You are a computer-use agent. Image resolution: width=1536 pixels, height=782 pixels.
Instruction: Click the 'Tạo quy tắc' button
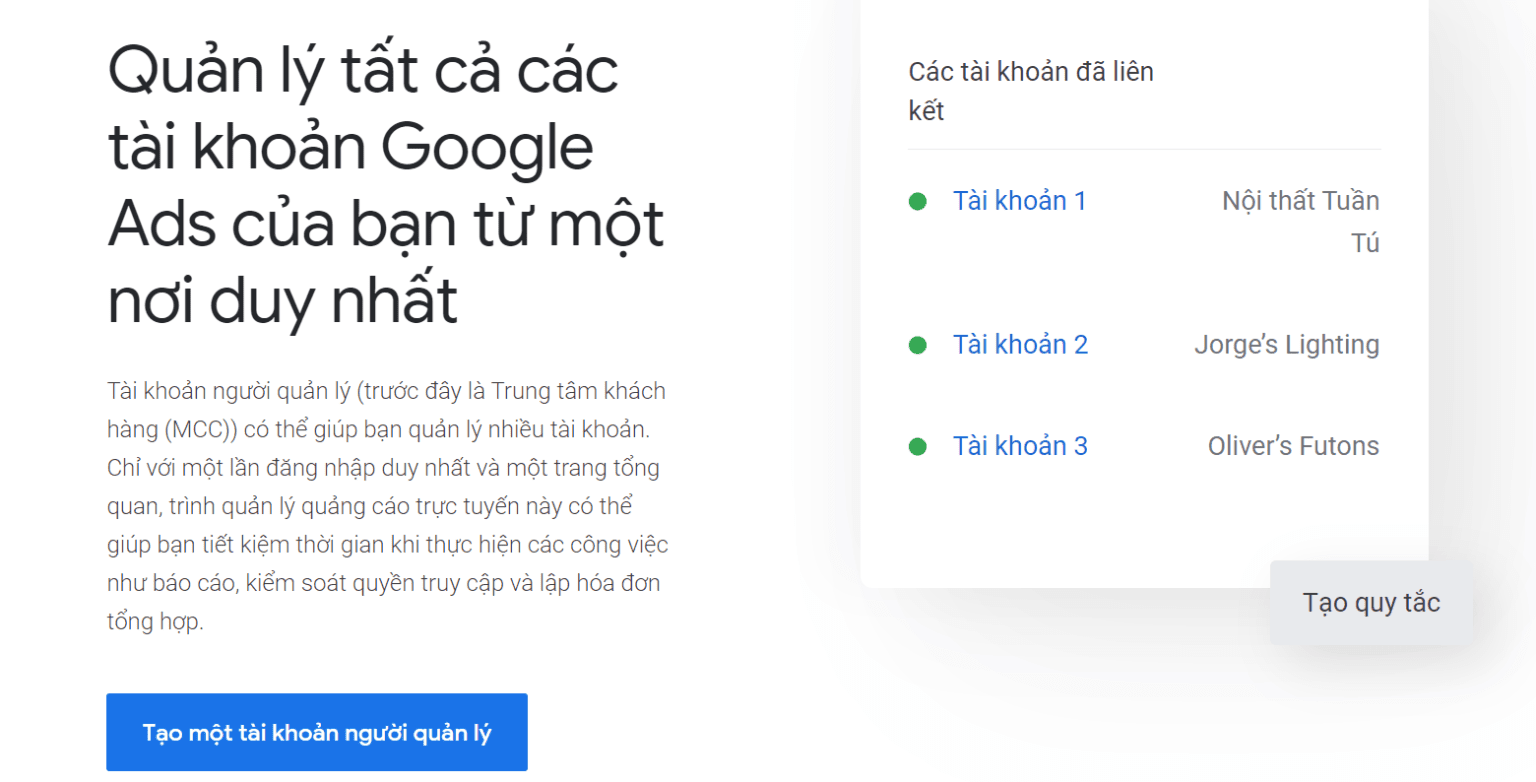pos(1371,603)
